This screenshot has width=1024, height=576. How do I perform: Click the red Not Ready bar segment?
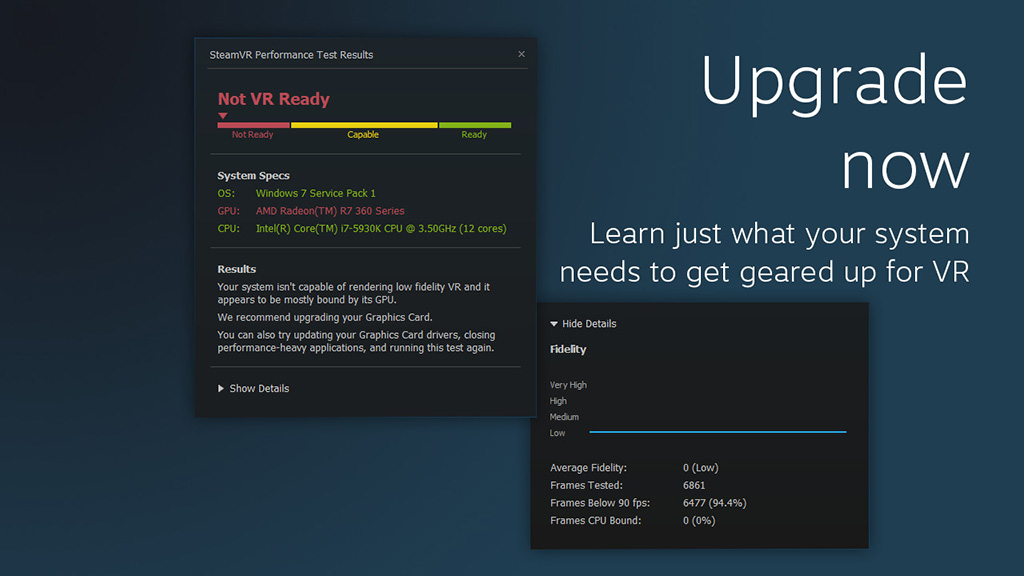click(x=253, y=125)
